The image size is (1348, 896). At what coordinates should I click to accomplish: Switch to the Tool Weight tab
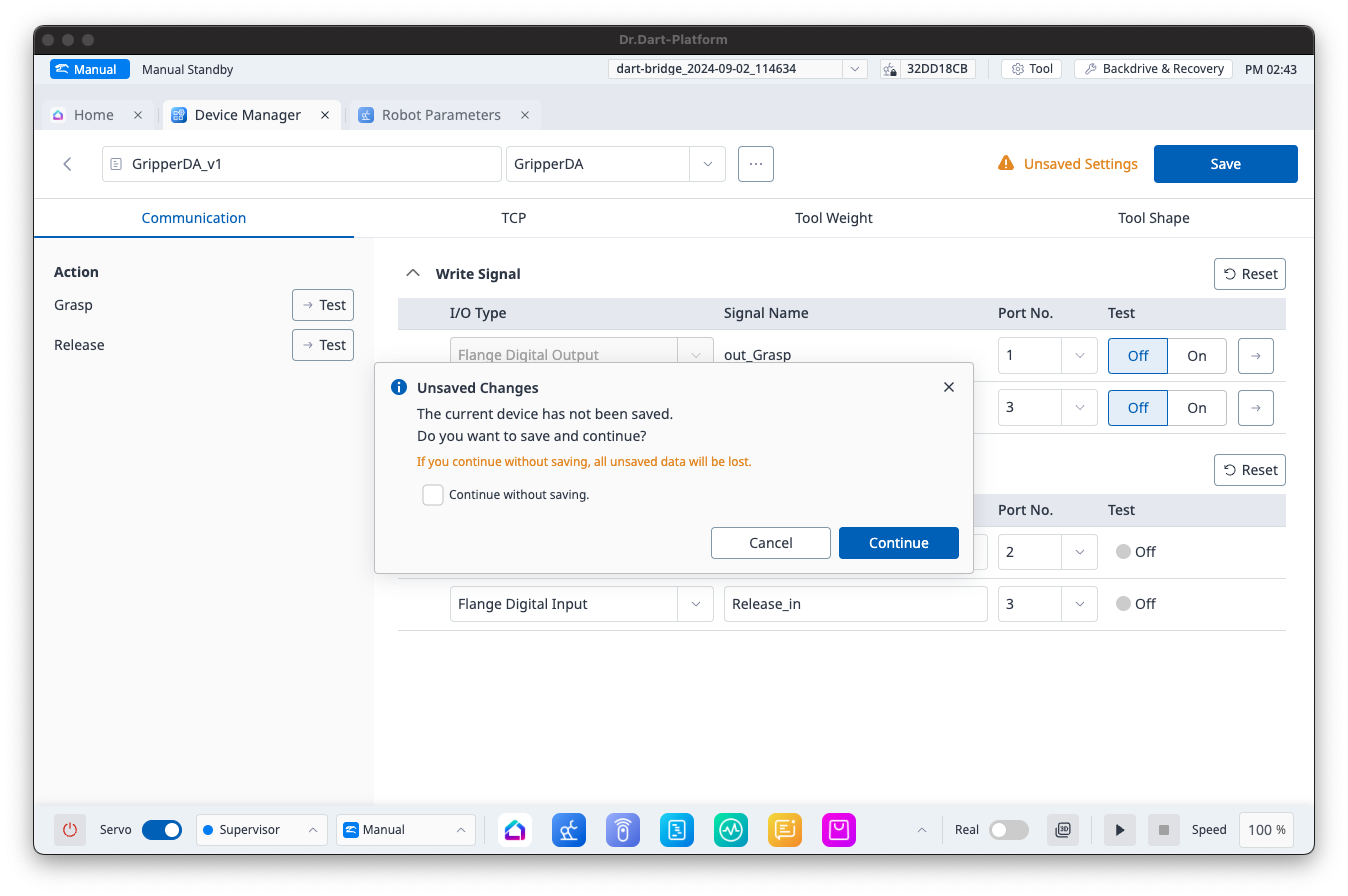coord(833,218)
